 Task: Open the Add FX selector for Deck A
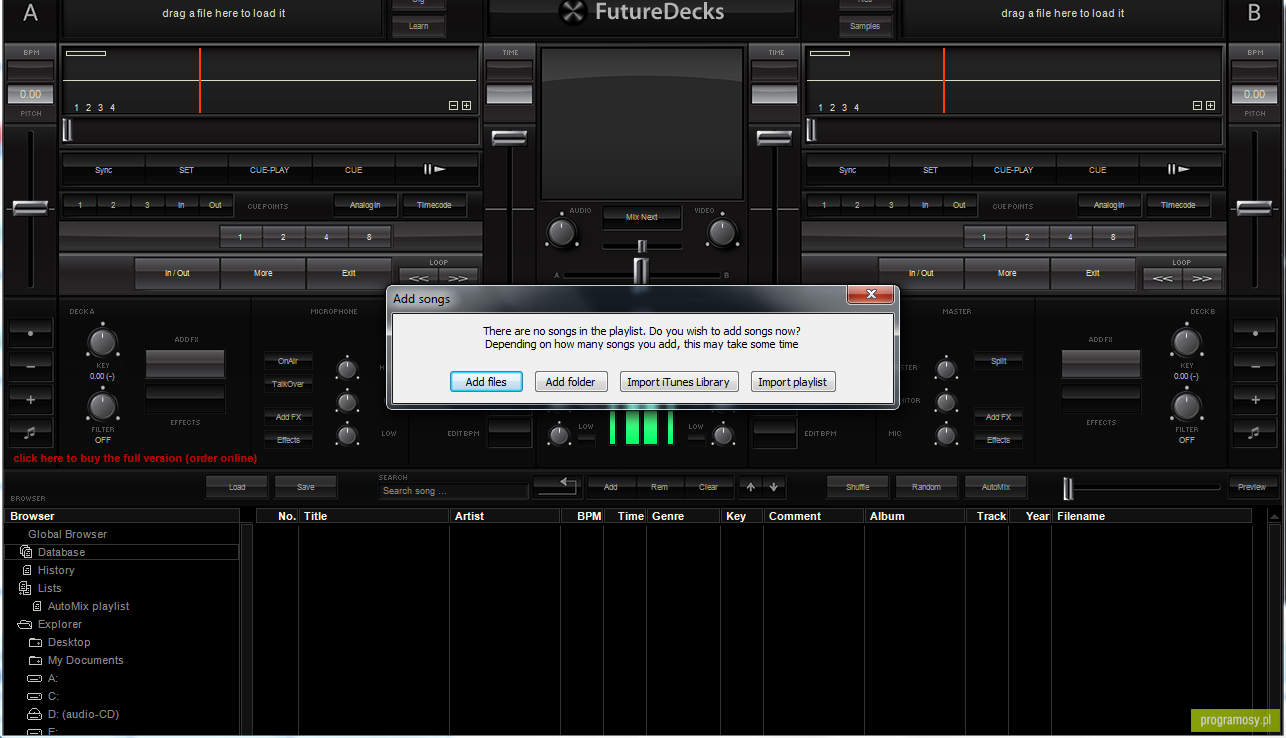[186, 364]
